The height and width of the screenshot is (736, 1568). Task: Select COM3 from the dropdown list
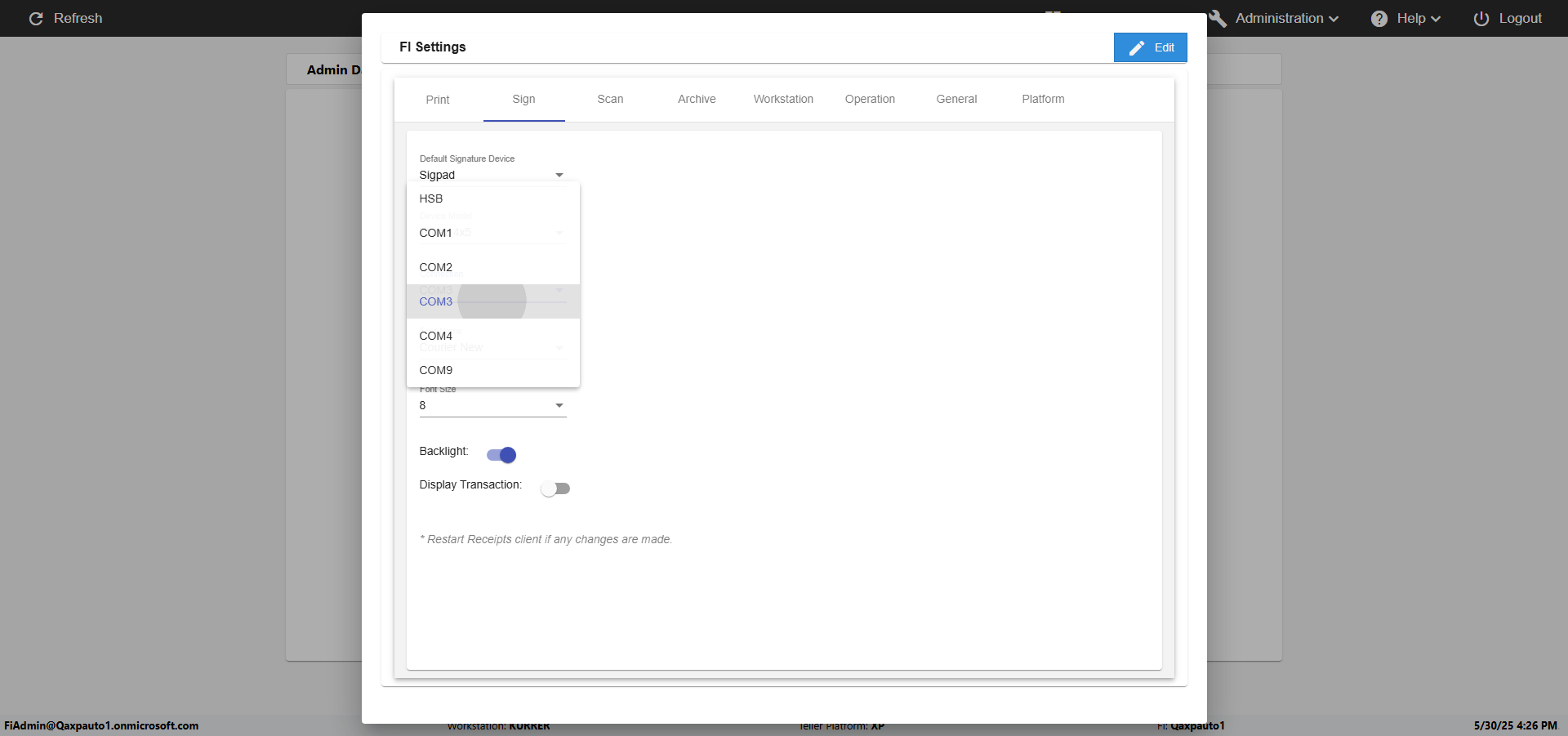[x=493, y=301]
